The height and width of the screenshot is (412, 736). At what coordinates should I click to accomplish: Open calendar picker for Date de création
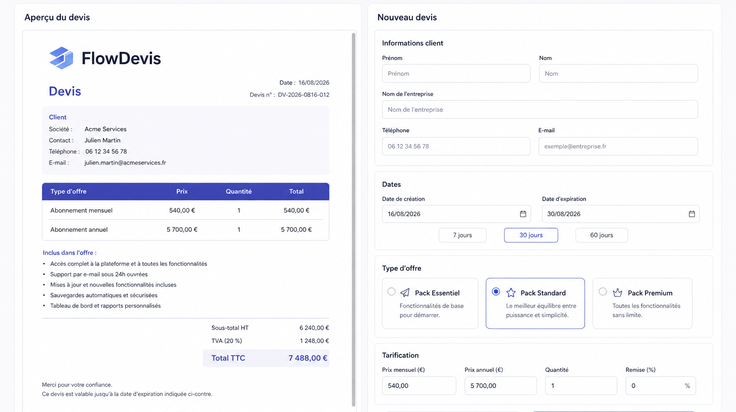[523, 214]
